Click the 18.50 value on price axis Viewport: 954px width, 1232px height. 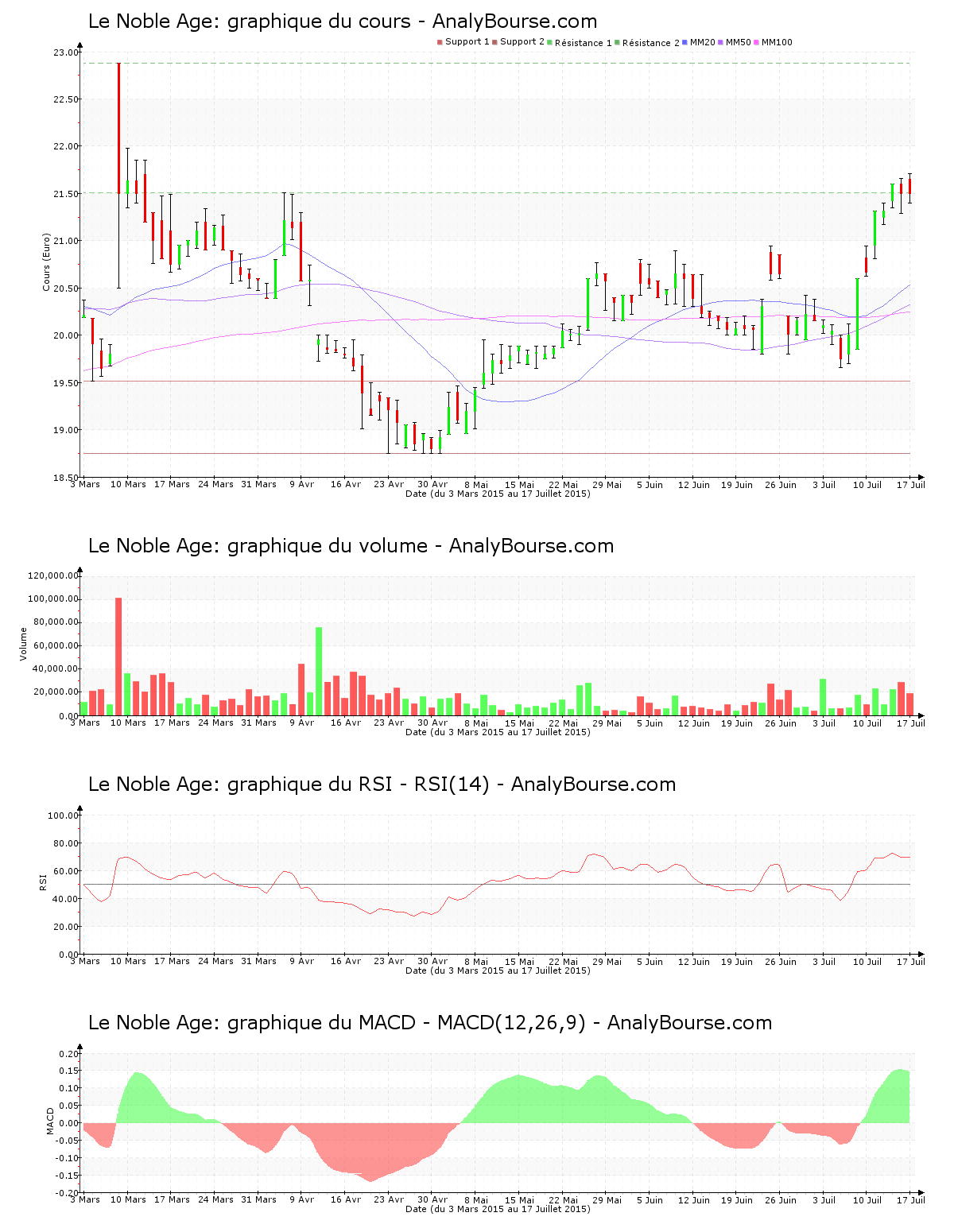coord(66,478)
